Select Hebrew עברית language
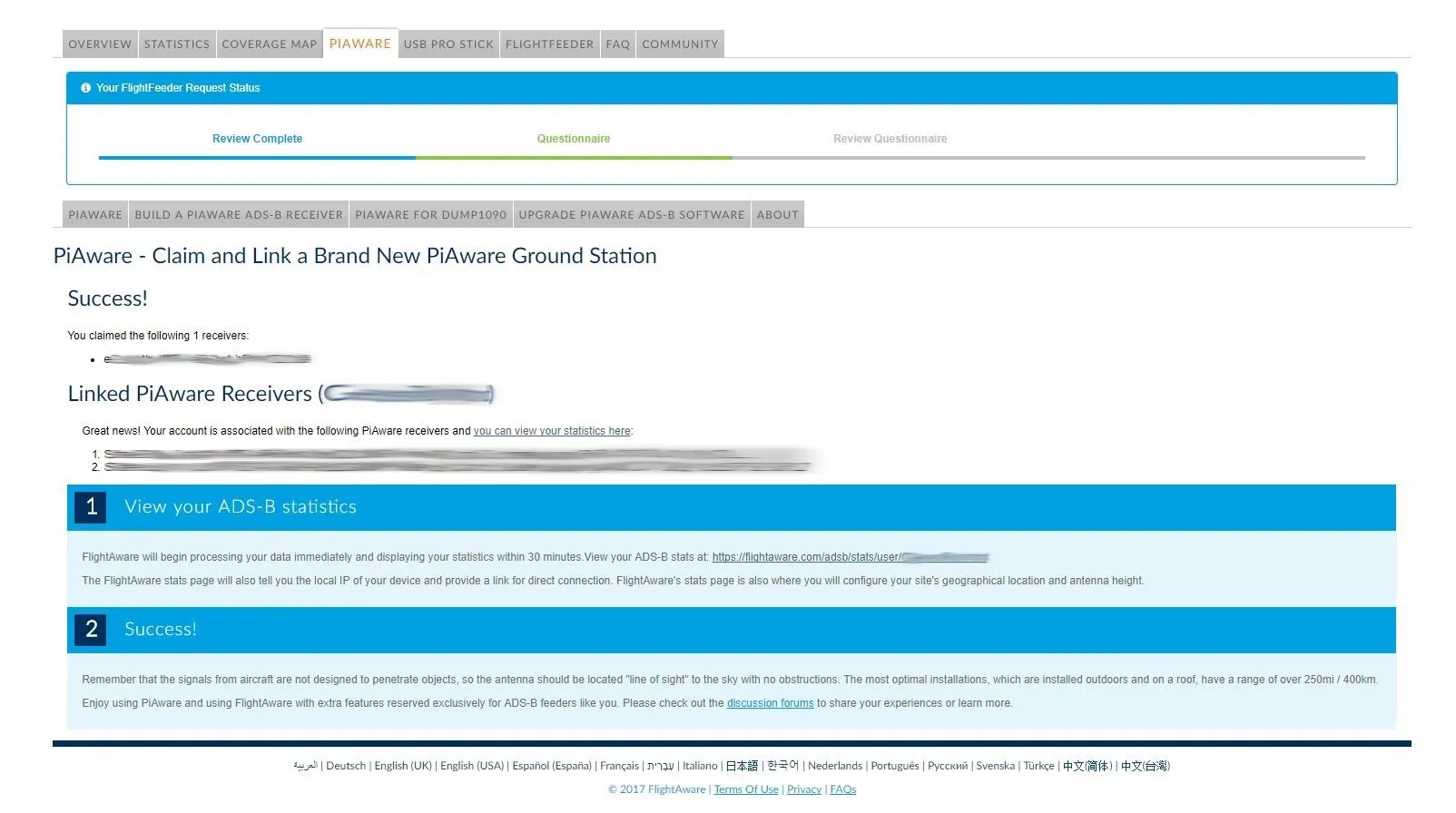1456x813 pixels. (661, 766)
